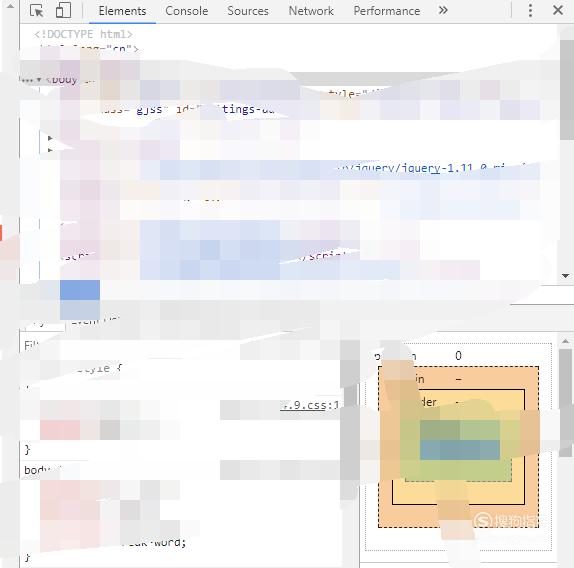
Task: Open the .9.css:1 stylesheet source link
Action: pos(310,405)
